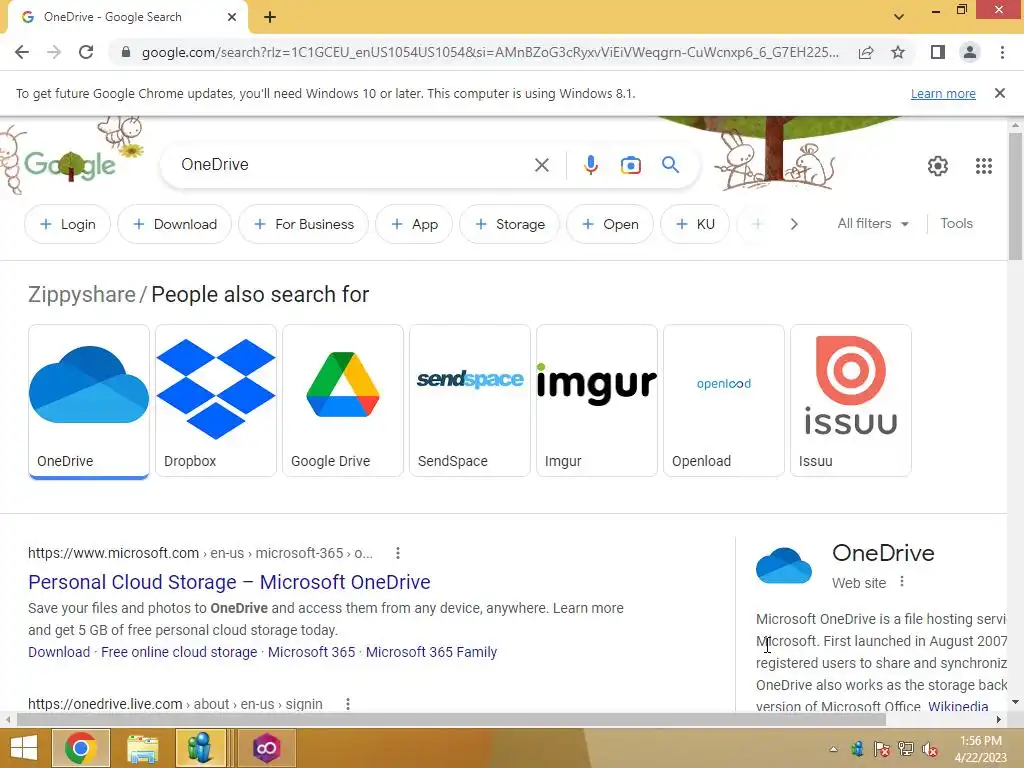Image resolution: width=1024 pixels, height=768 pixels.
Task: Click the padlock site info icon
Action: 126,52
